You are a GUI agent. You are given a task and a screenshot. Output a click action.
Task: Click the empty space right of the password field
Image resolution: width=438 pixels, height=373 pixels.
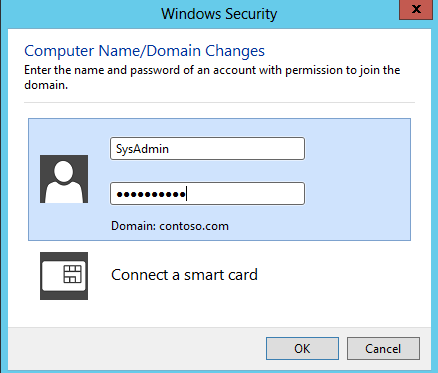(x=357, y=193)
